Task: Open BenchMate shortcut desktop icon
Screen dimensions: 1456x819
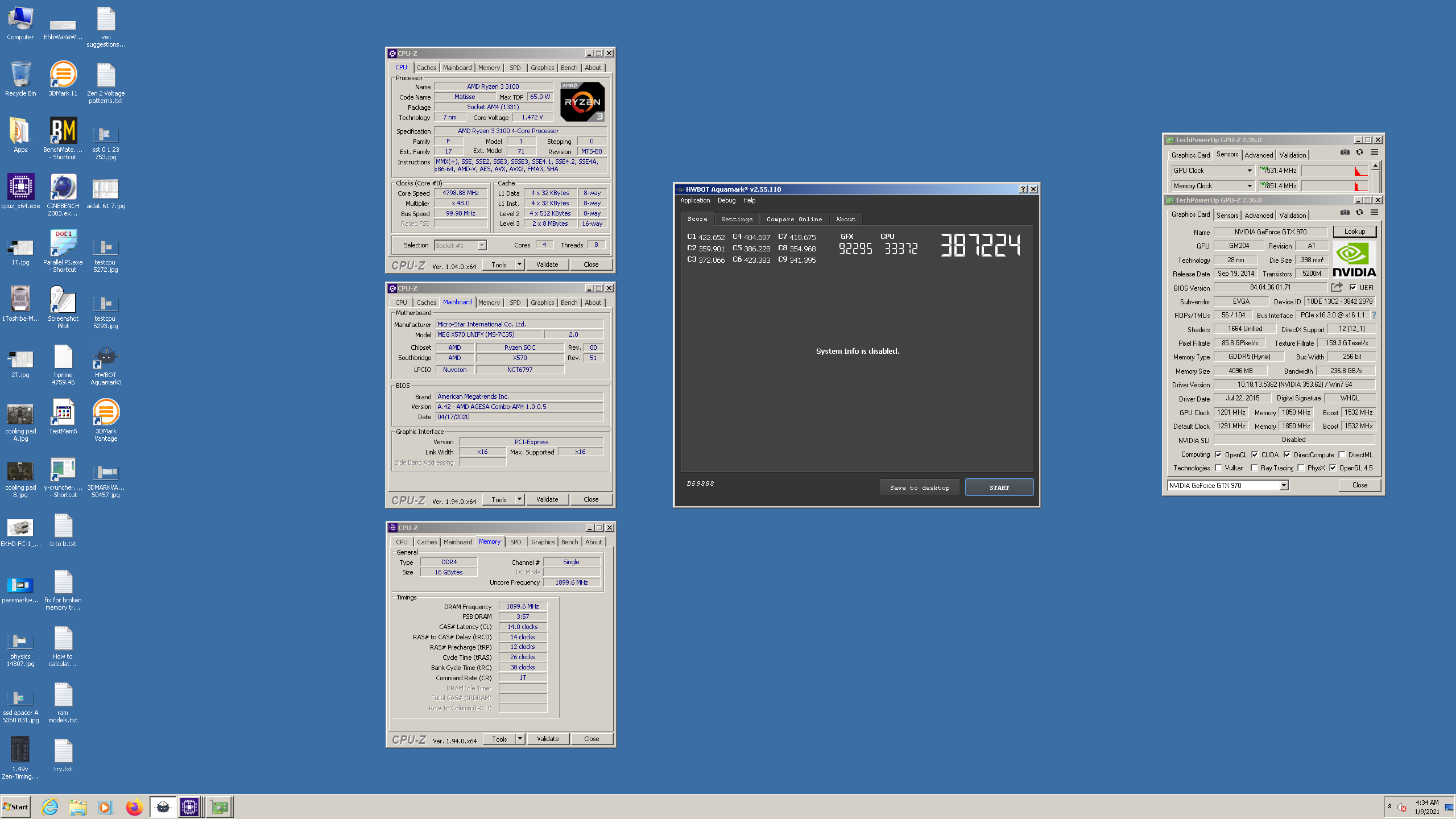Action: (63, 139)
